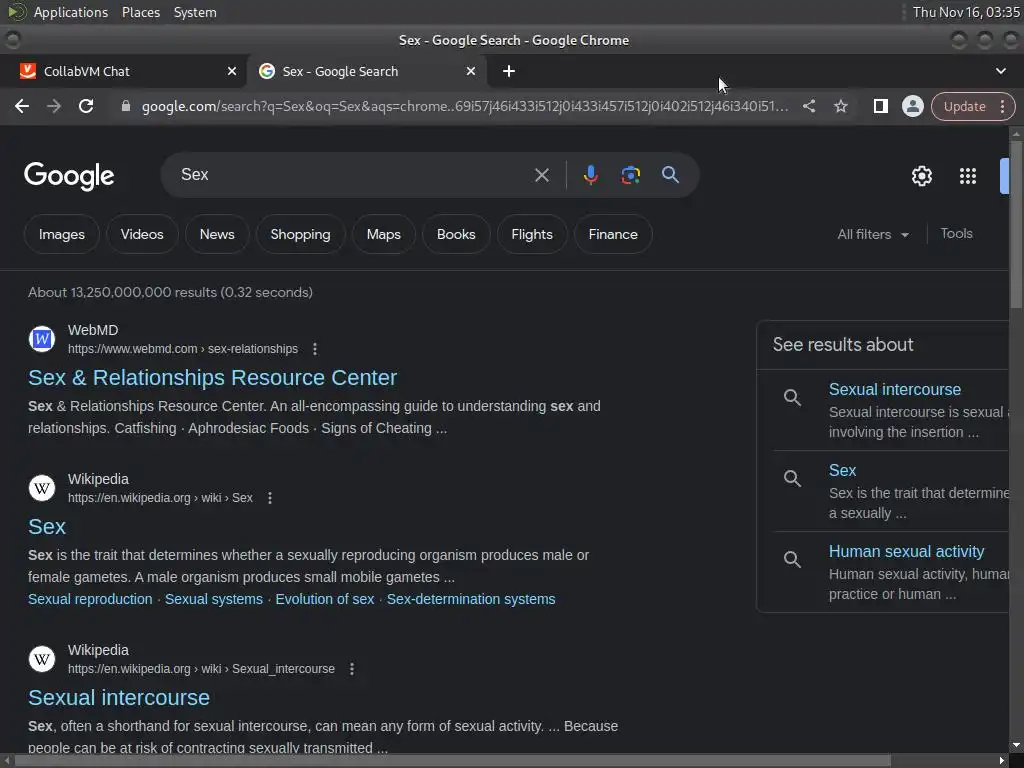Open Sex link in See results about

[842, 470]
